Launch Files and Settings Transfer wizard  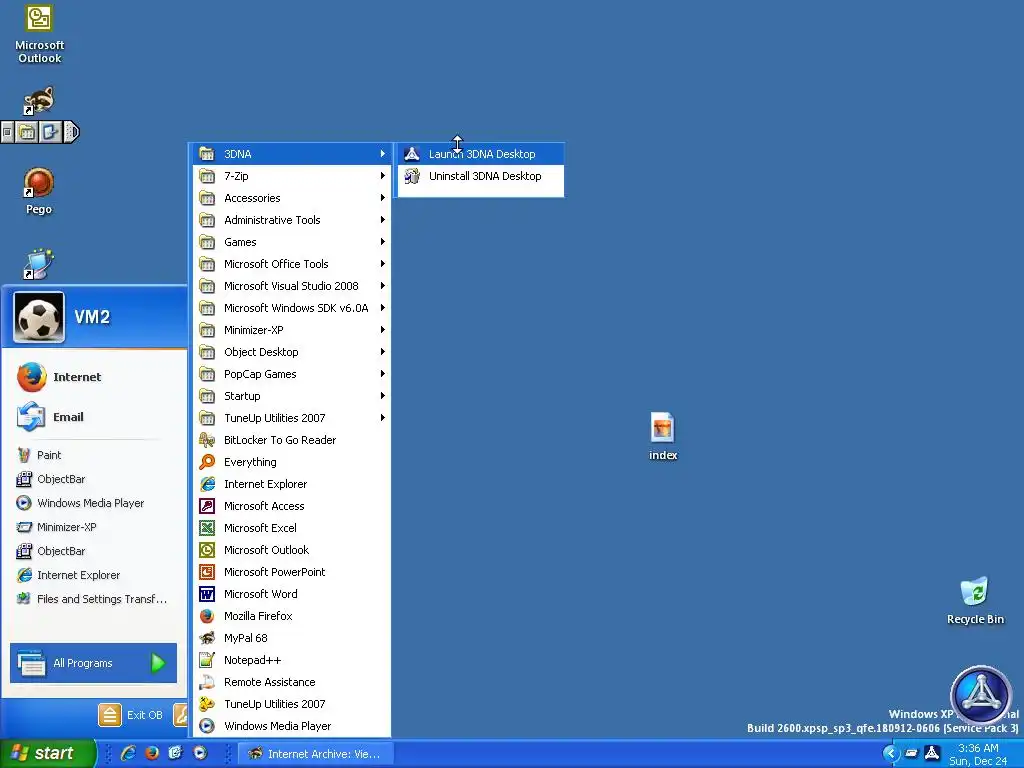[93, 599]
